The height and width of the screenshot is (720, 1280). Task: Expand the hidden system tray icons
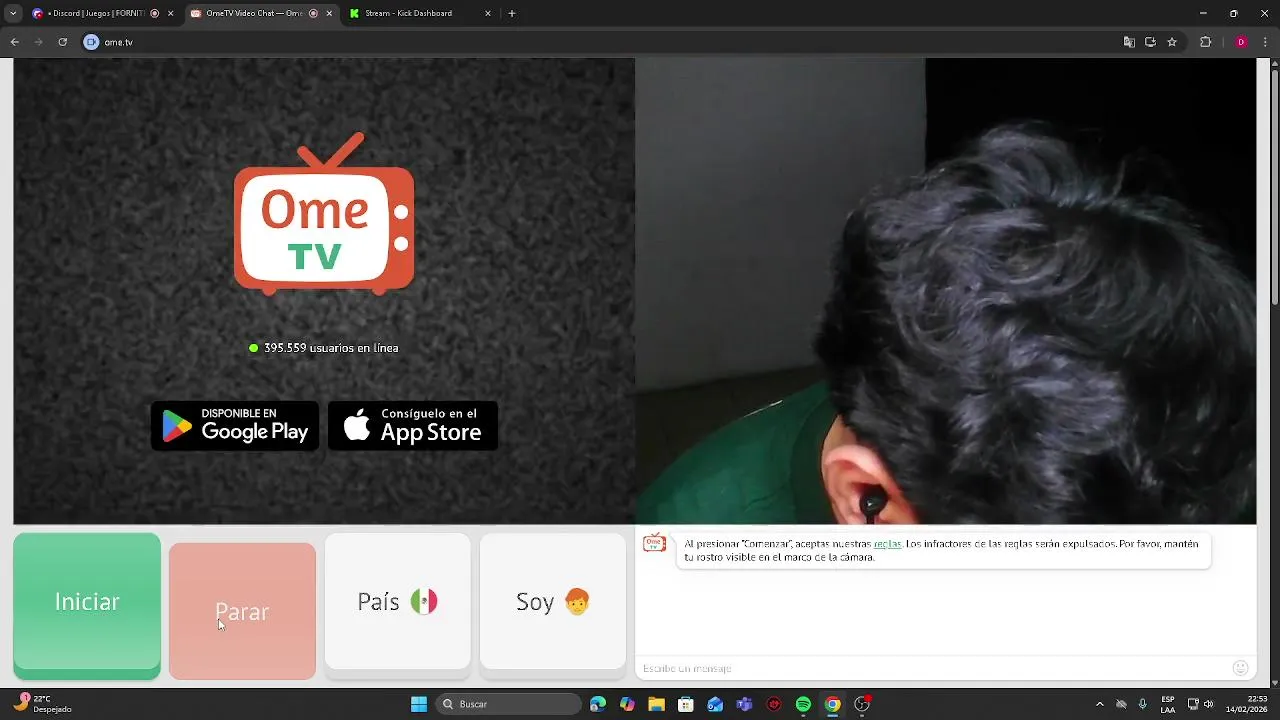click(1100, 704)
